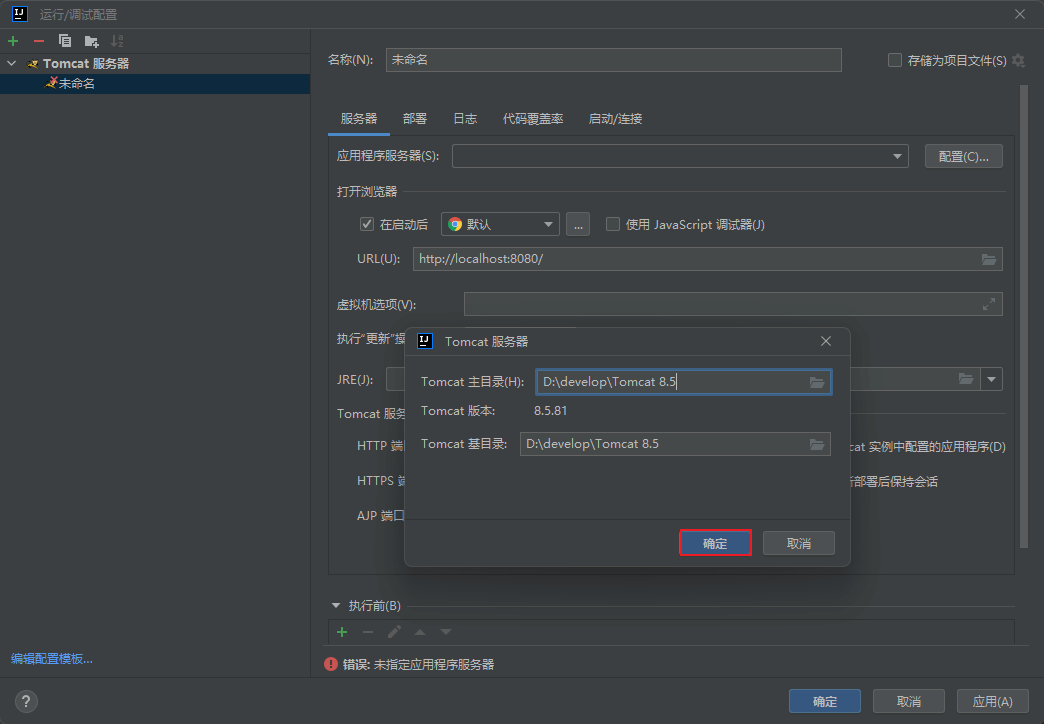The height and width of the screenshot is (724, 1044).
Task: Switch to the 代码覆盖率 tab
Action: tap(533, 119)
